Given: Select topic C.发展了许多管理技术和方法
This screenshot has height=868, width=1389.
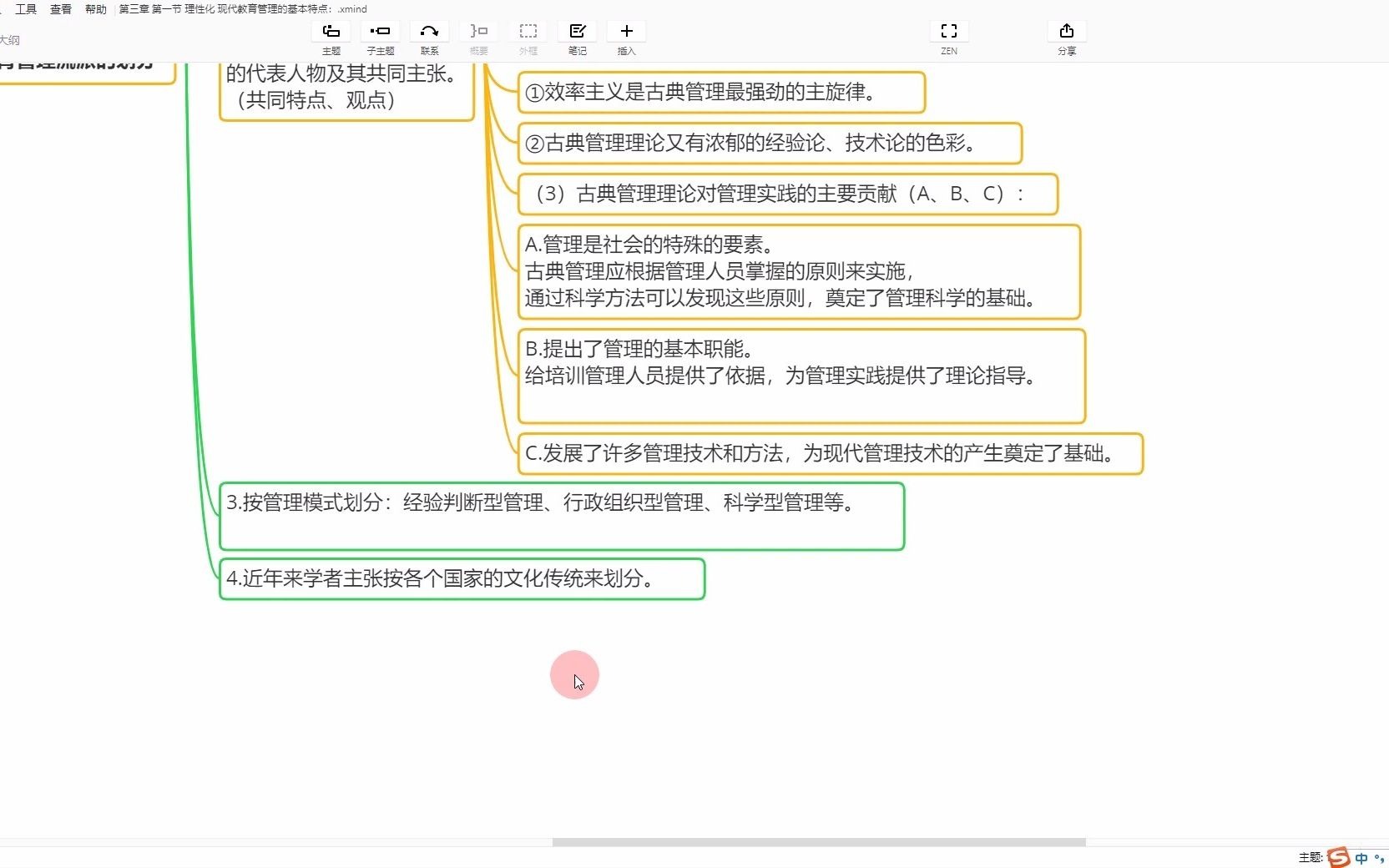Looking at the screenshot, I should click(x=831, y=454).
